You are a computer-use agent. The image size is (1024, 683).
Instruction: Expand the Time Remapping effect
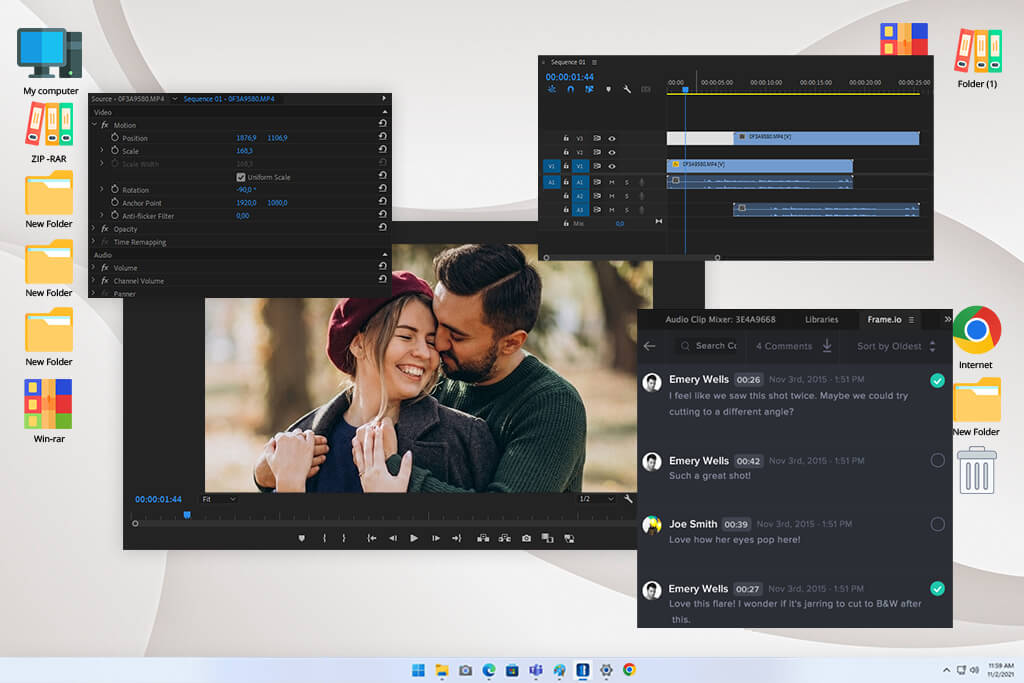[94, 242]
